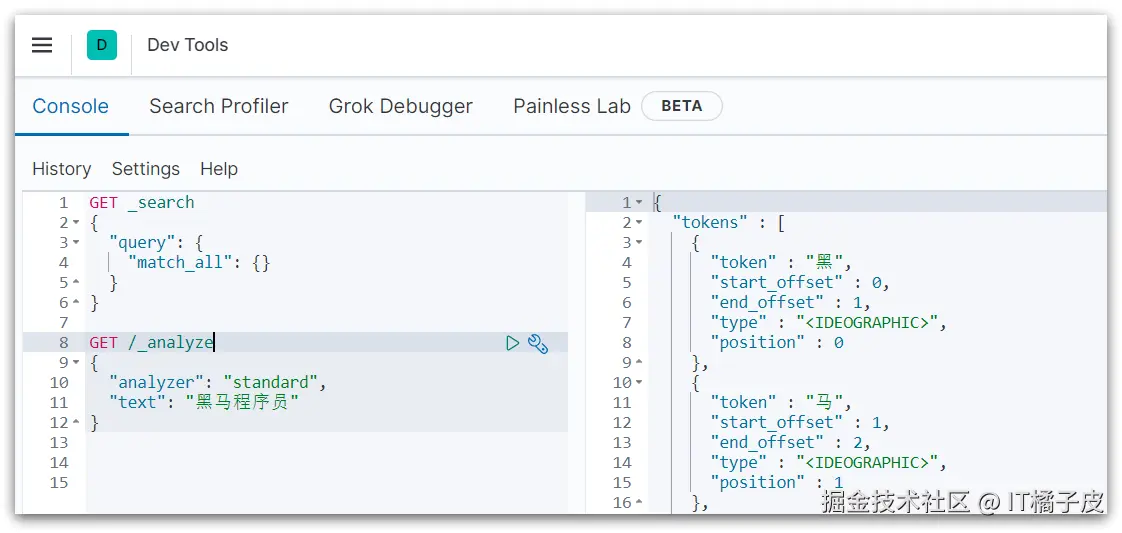The width and height of the screenshot is (1122, 533).
Task: Click the BETA badge
Action: [681, 106]
